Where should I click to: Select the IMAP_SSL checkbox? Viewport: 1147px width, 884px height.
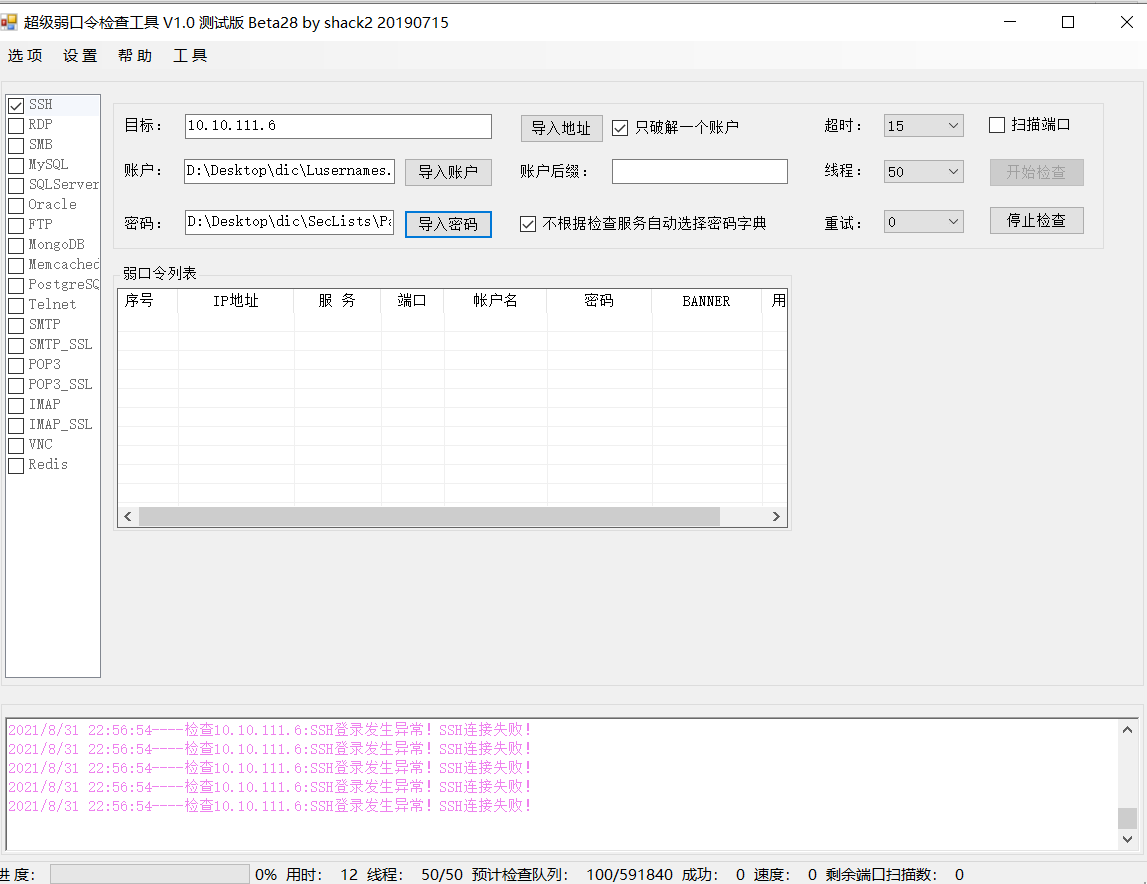pyautogui.click(x=16, y=425)
